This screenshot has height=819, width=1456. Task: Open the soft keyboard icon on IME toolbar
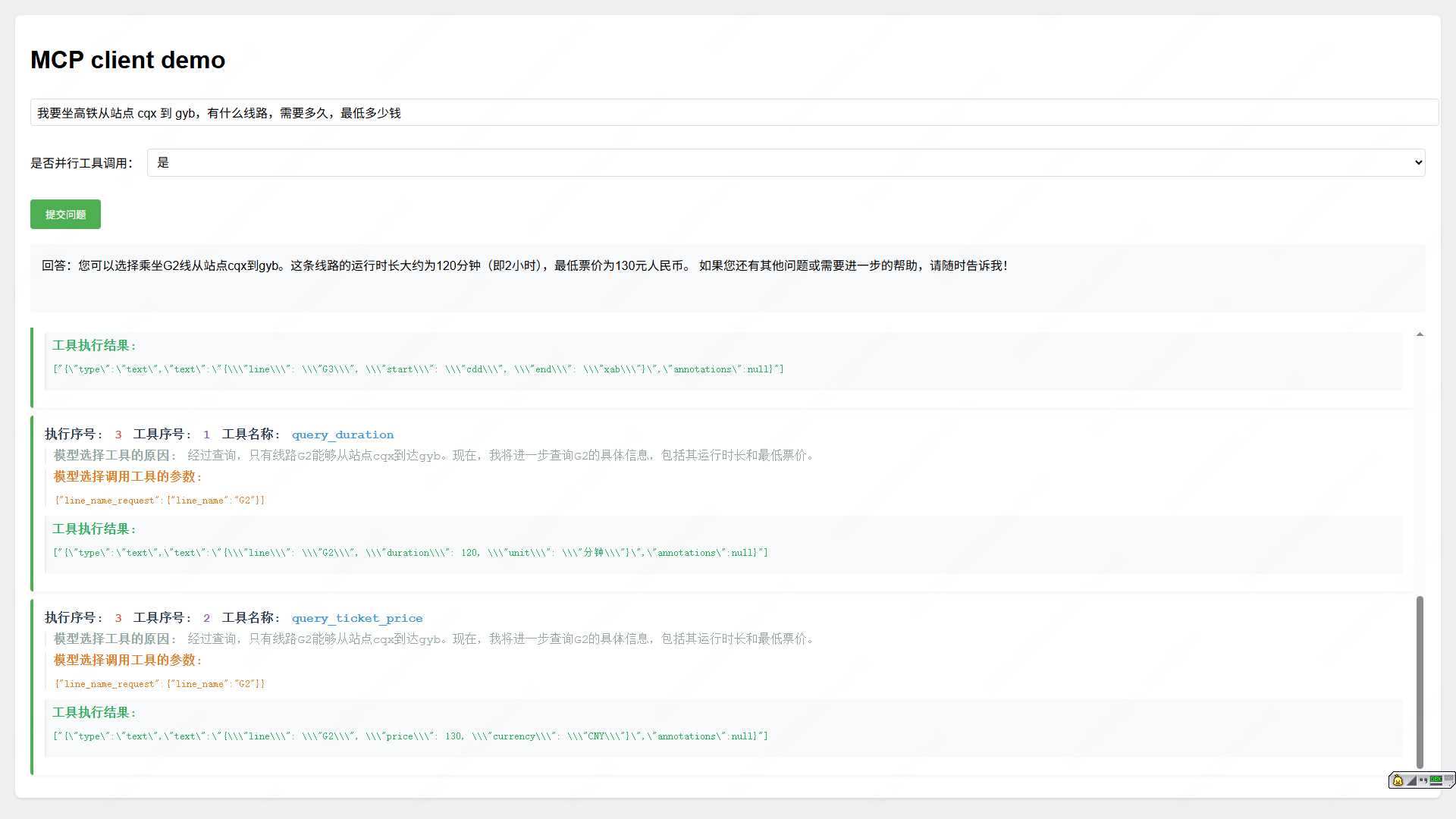(x=1449, y=778)
